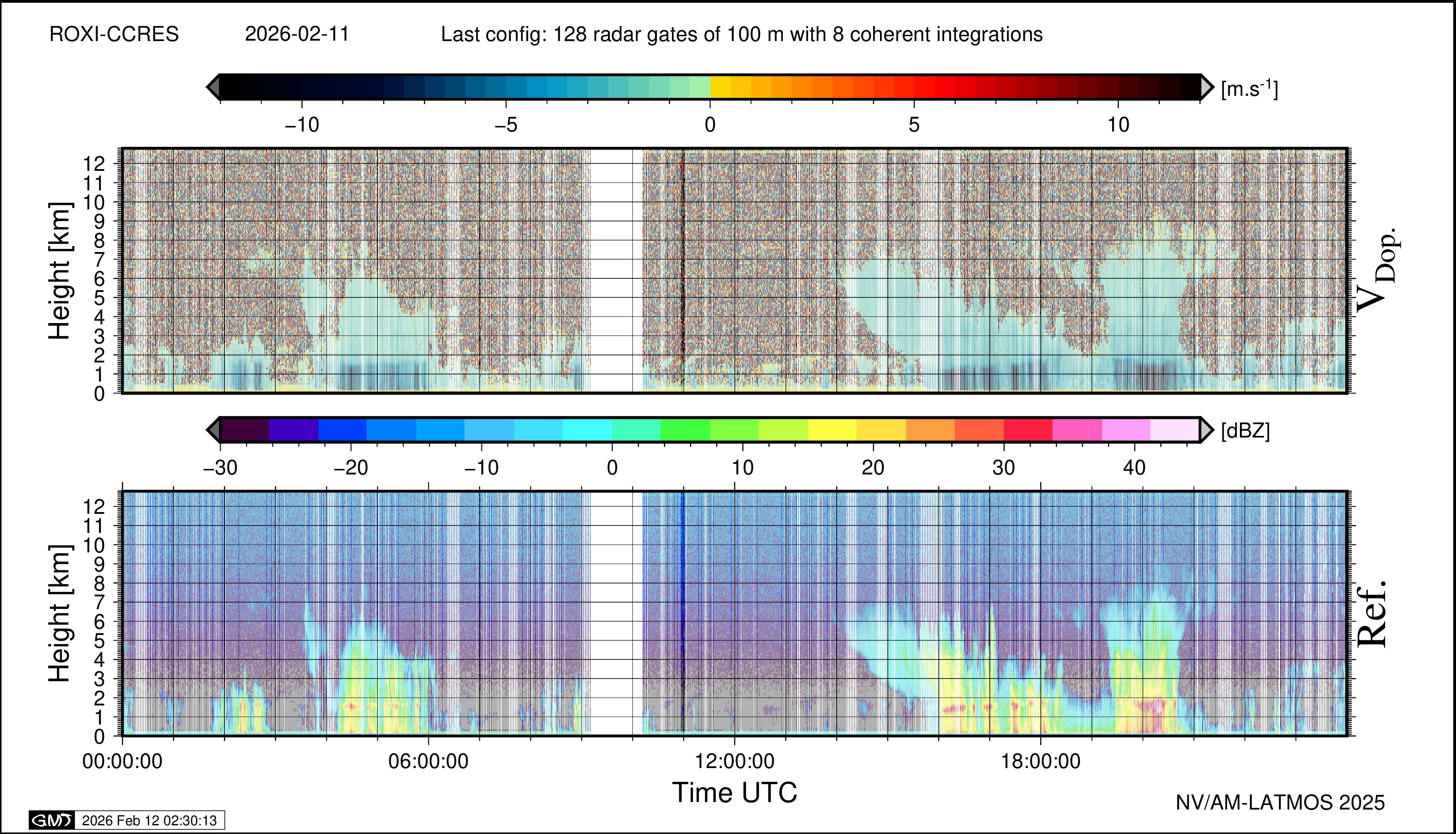The width and height of the screenshot is (1456, 834).
Task: Click the ROXI-CCRES title text
Action: [x=114, y=34]
